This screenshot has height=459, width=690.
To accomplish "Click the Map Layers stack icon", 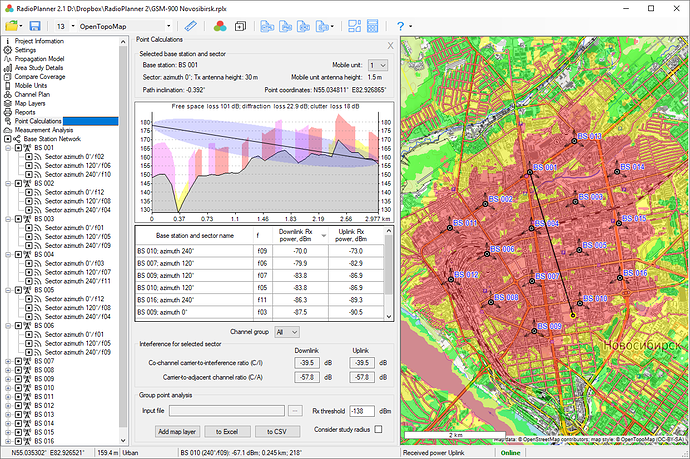I will (x=7, y=103).
